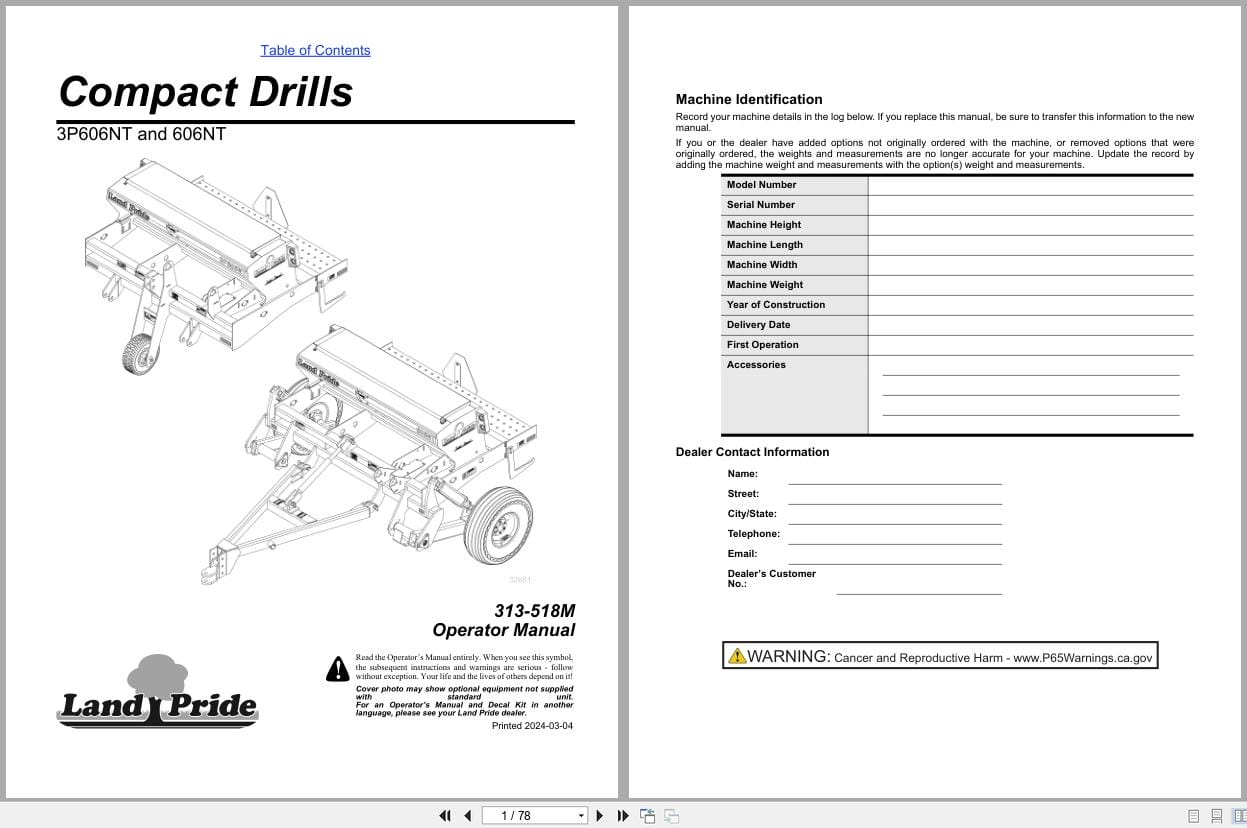Go to the first page

click(445, 816)
